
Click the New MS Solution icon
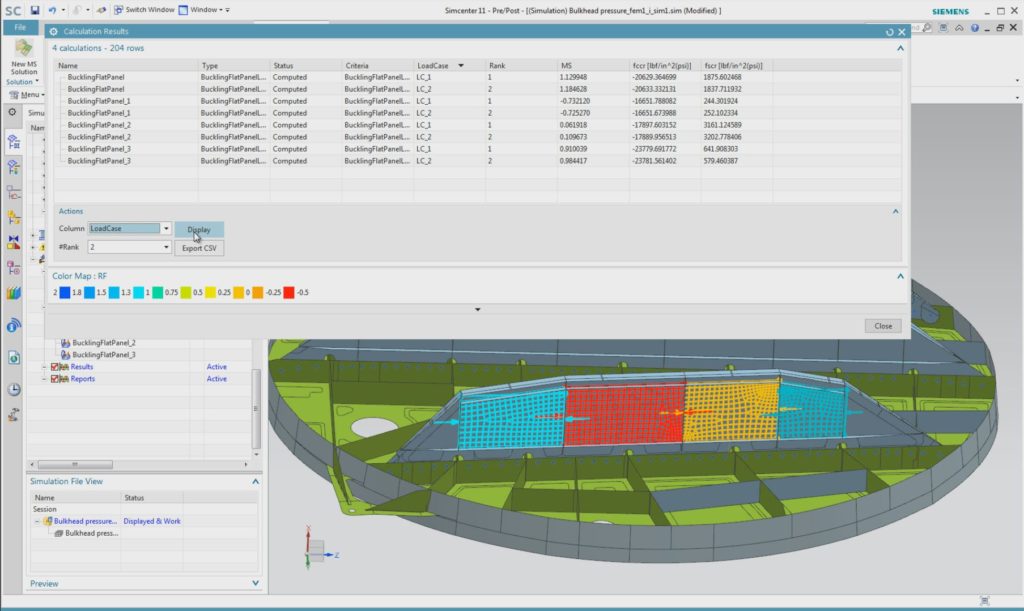[21, 47]
